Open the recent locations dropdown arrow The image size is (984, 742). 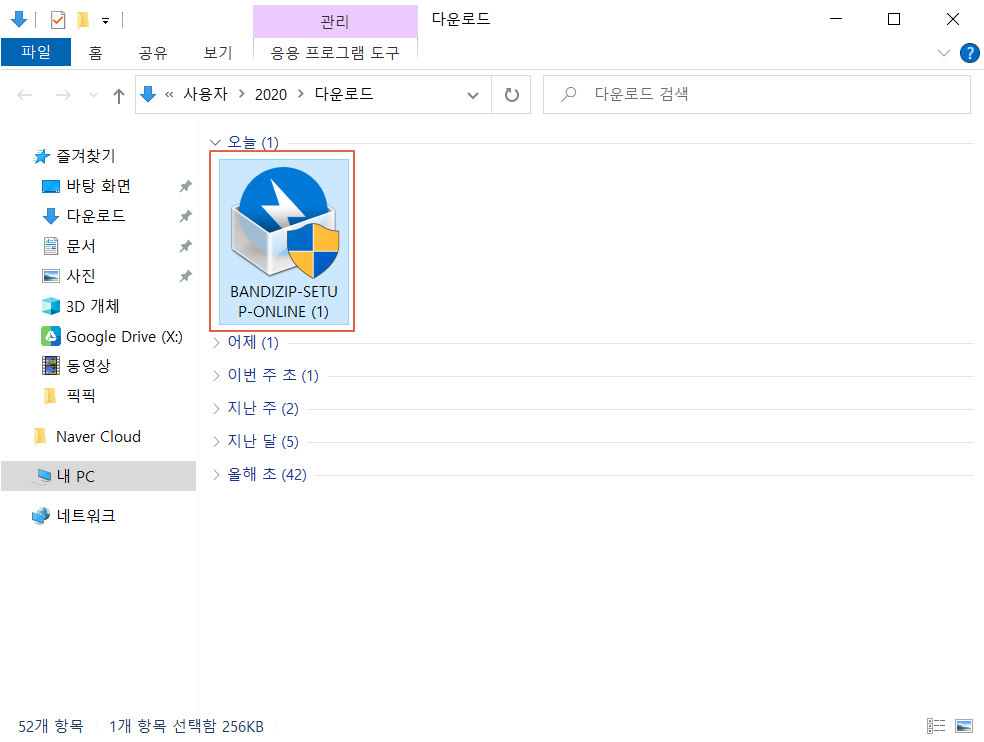(94, 95)
